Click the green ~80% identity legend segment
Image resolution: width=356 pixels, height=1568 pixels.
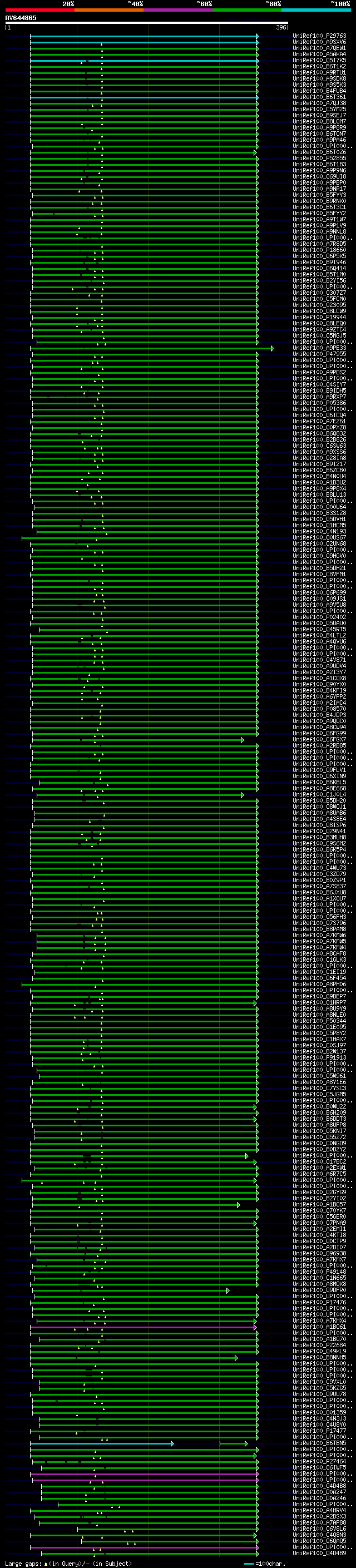coord(247,10)
